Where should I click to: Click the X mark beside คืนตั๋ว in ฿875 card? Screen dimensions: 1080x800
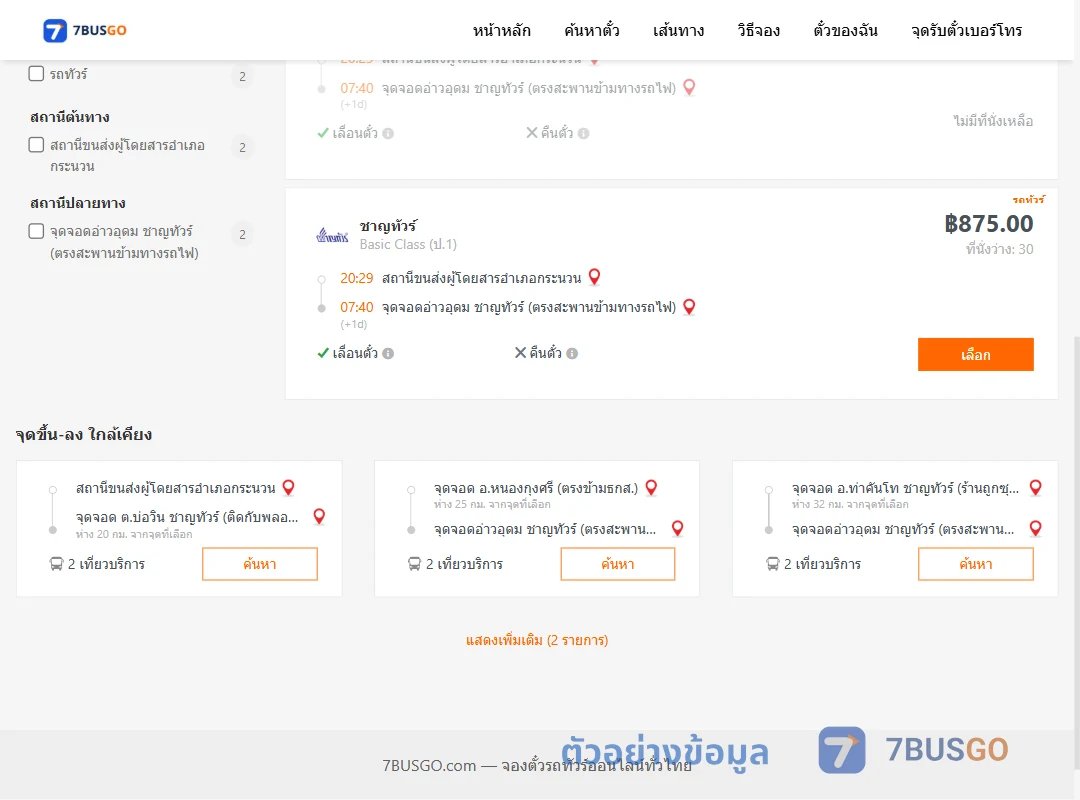pyautogui.click(x=521, y=353)
